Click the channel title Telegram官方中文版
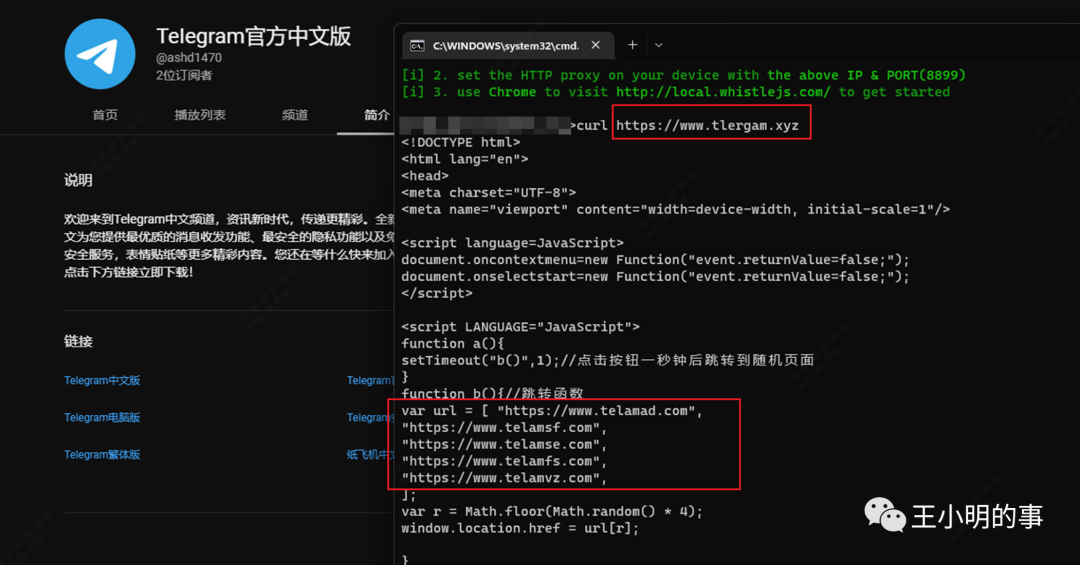This screenshot has height=565, width=1080. click(x=253, y=36)
